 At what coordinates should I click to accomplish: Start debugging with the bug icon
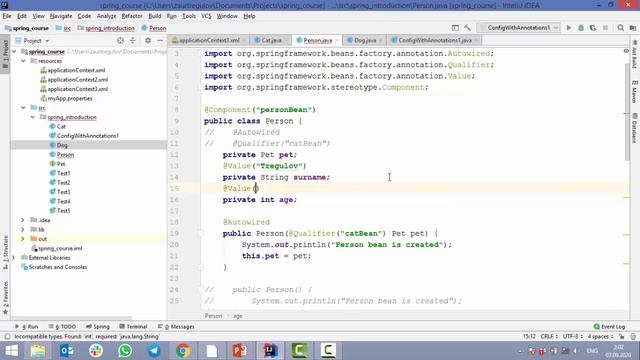pos(581,28)
